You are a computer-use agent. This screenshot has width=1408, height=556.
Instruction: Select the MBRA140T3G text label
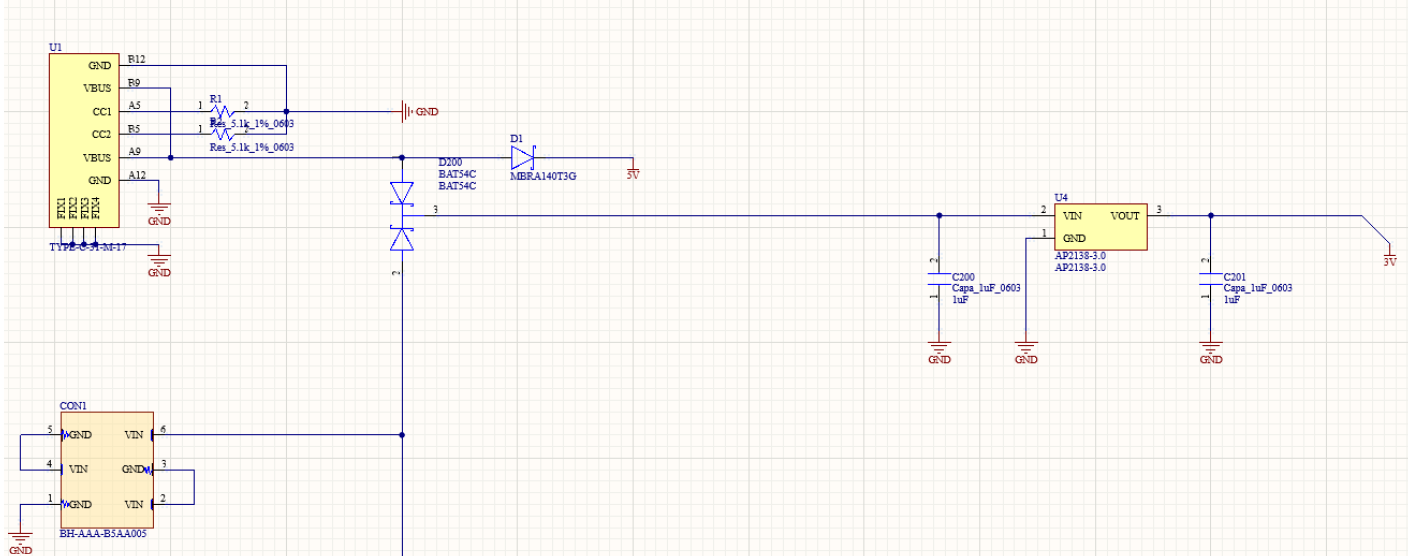tap(543, 176)
